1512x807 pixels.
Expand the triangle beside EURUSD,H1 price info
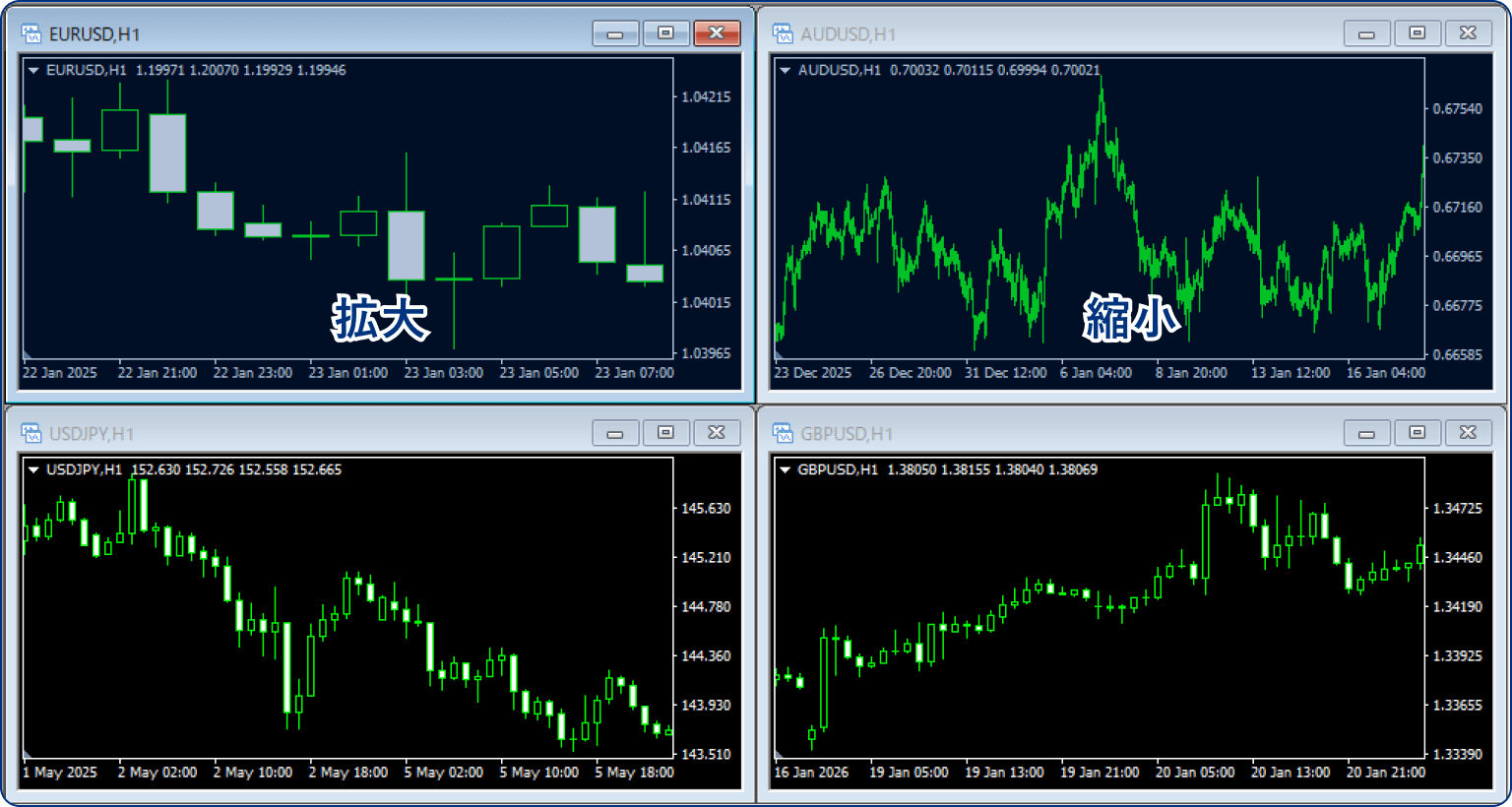point(33,71)
